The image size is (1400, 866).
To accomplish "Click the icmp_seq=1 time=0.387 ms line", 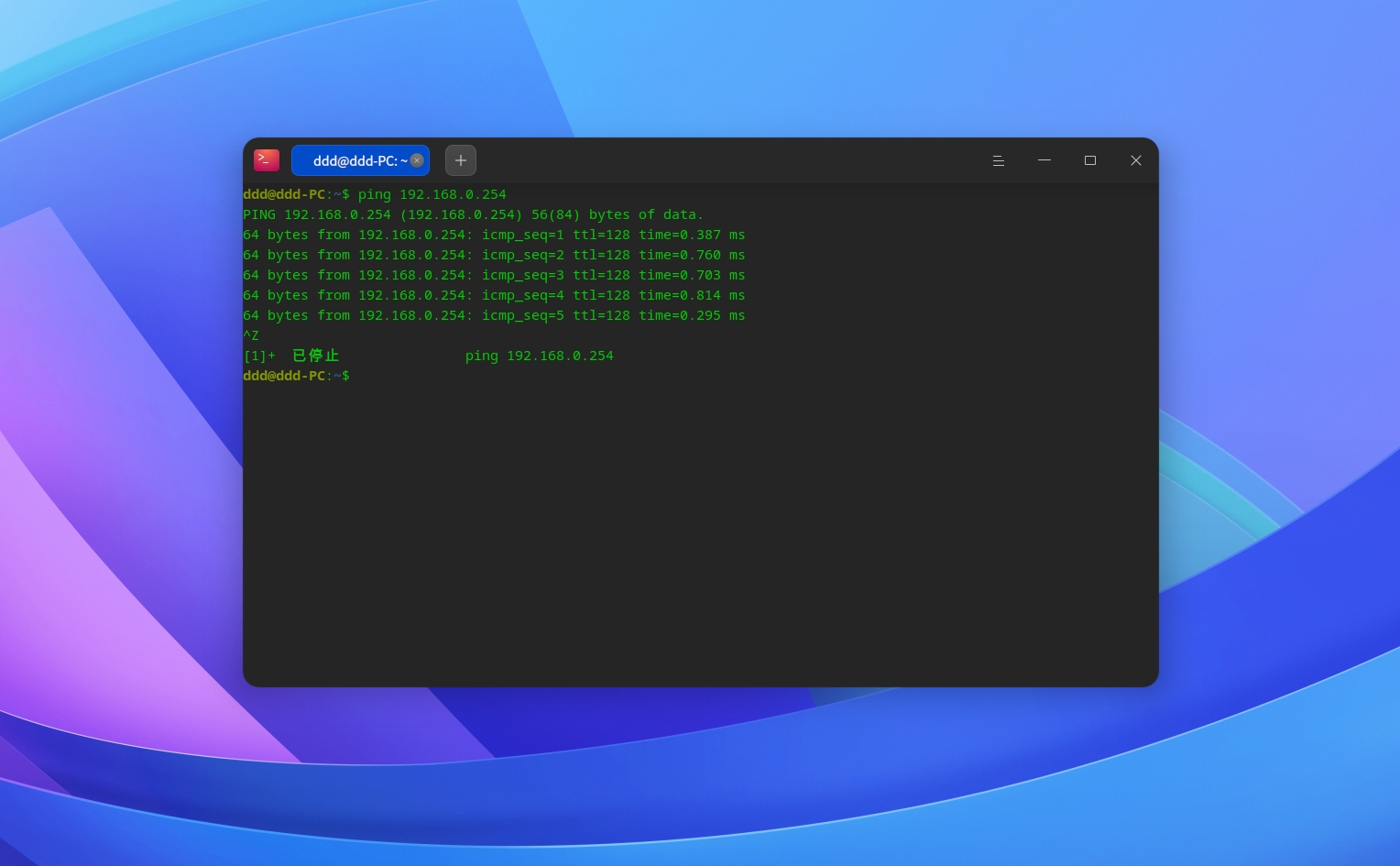I will [494, 235].
